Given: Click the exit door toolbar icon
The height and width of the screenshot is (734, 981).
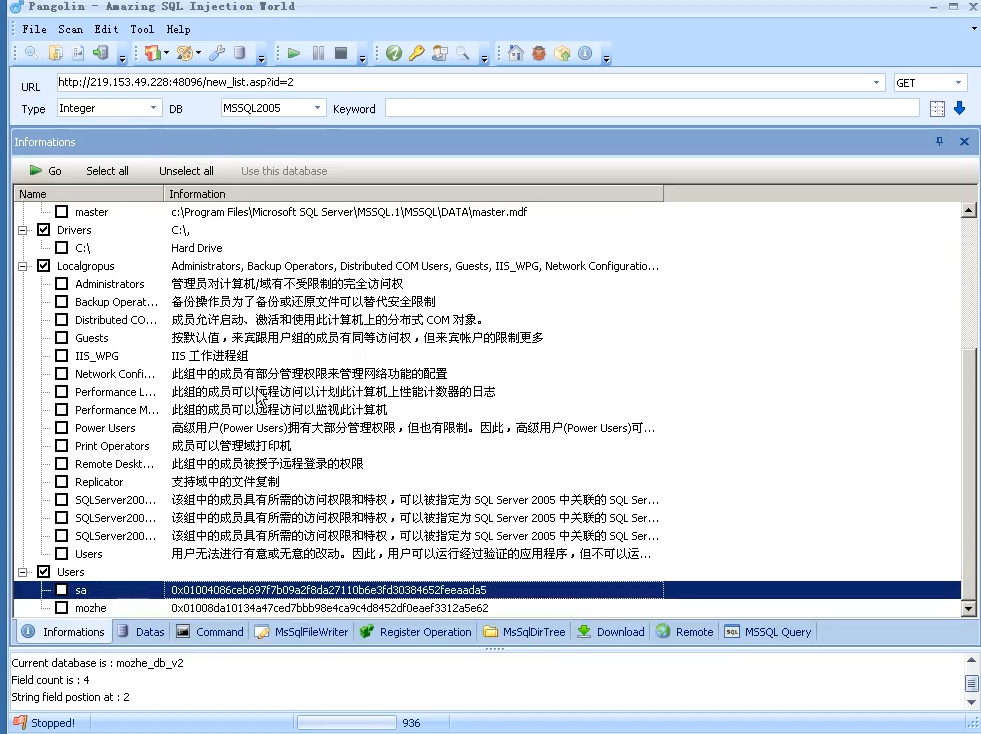Looking at the screenshot, I should click(101, 53).
